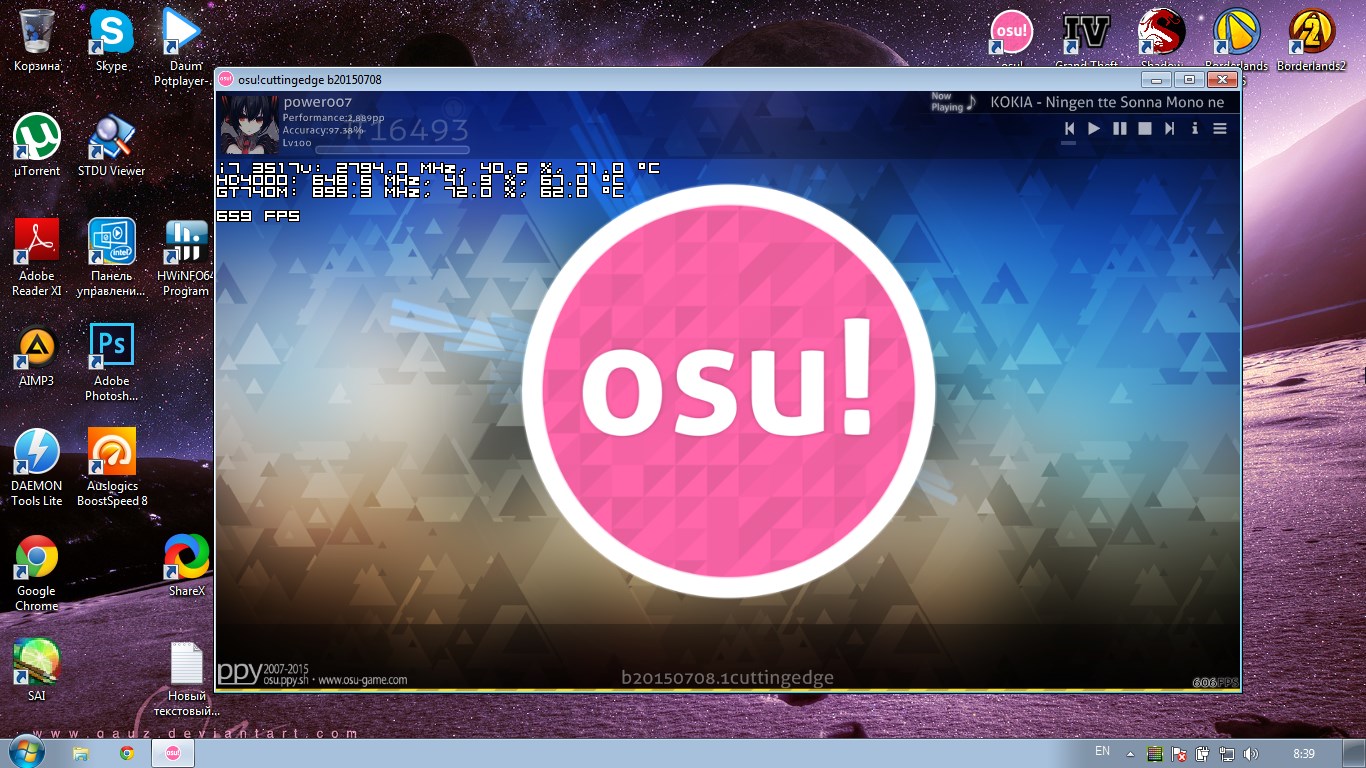Stop music playback in osu!
This screenshot has width=1366, height=768.
(1145, 129)
